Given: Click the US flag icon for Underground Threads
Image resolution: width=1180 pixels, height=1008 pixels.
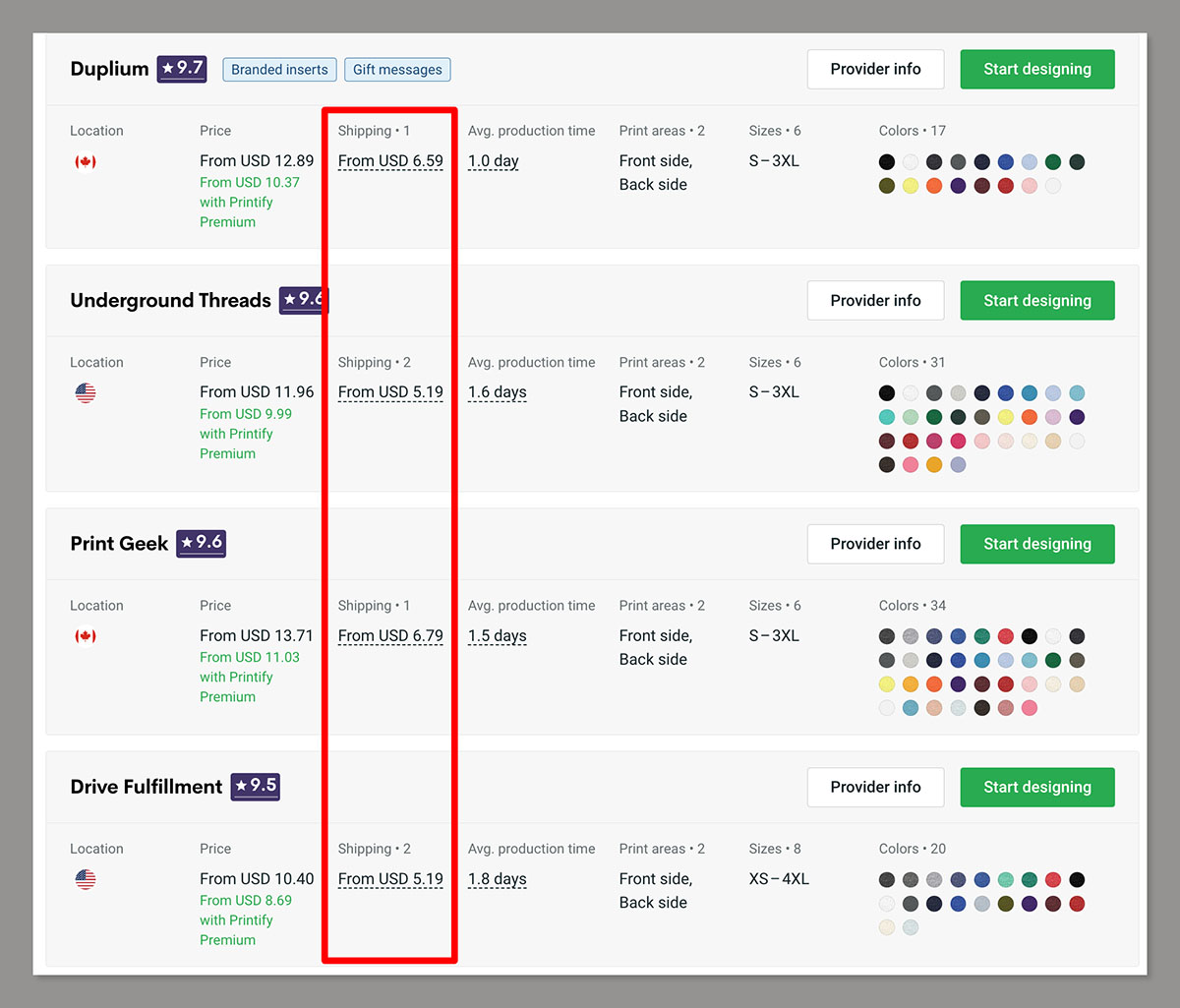Looking at the screenshot, I should (x=86, y=392).
